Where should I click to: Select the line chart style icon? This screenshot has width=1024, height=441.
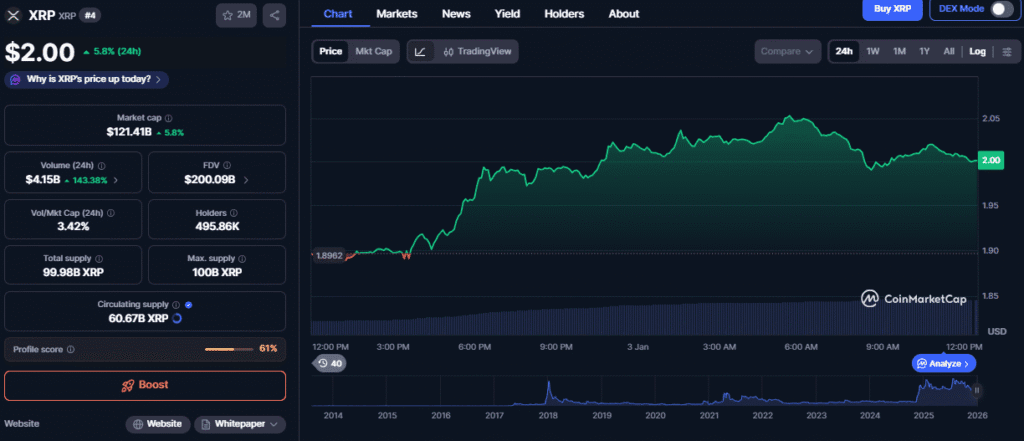pos(420,51)
